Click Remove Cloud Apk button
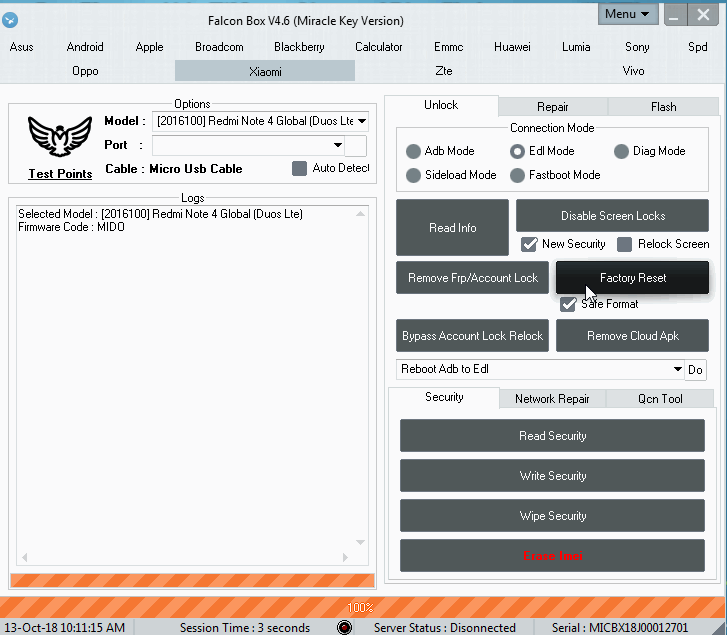Screen dimensions: 727x635 pos(632,336)
